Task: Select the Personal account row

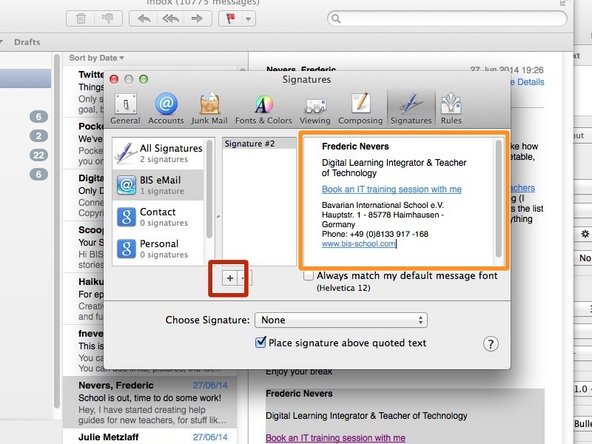Action: tap(159, 248)
